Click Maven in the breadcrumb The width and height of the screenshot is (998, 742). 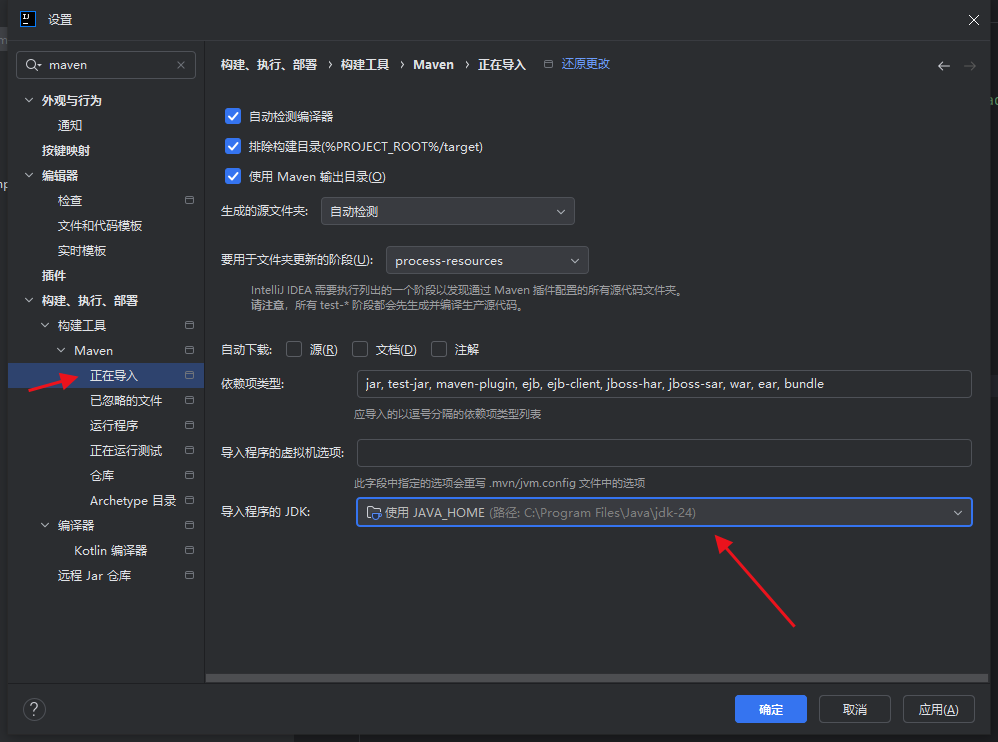tap(433, 64)
